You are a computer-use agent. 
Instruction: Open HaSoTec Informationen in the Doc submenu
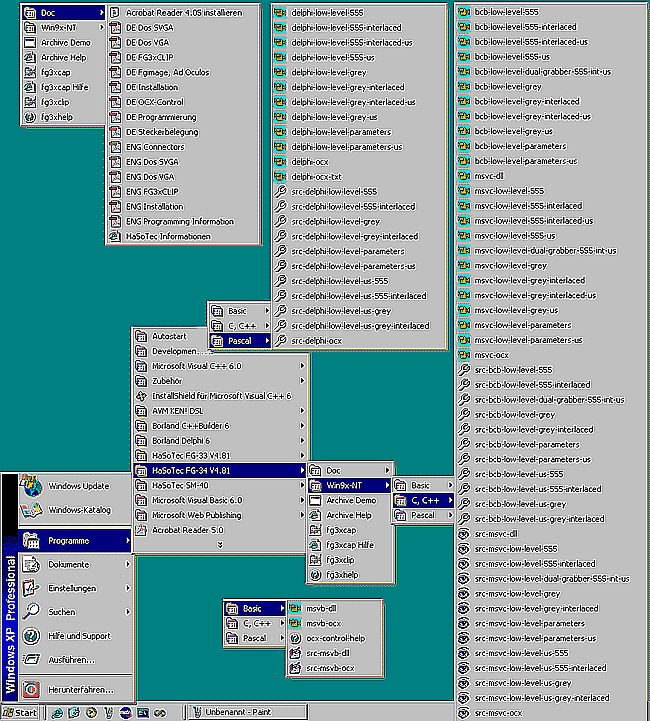point(168,236)
